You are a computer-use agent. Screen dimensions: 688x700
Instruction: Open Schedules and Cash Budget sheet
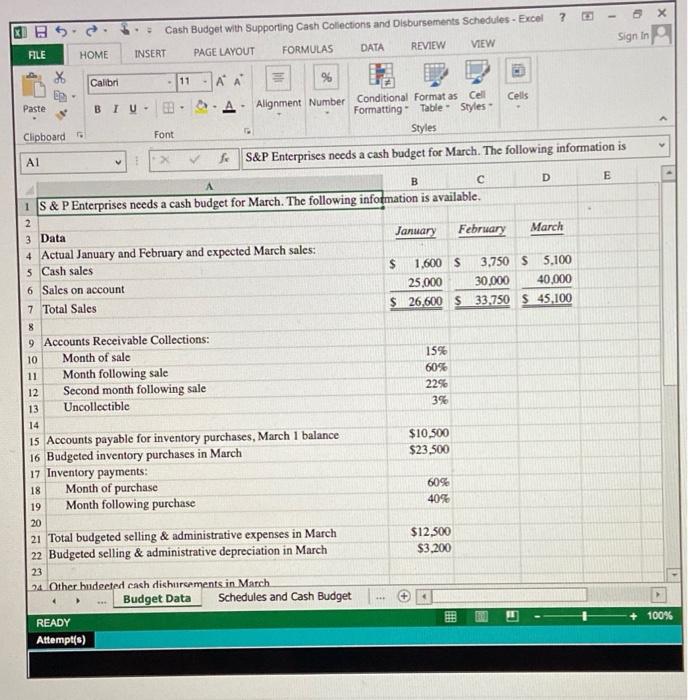pos(284,596)
